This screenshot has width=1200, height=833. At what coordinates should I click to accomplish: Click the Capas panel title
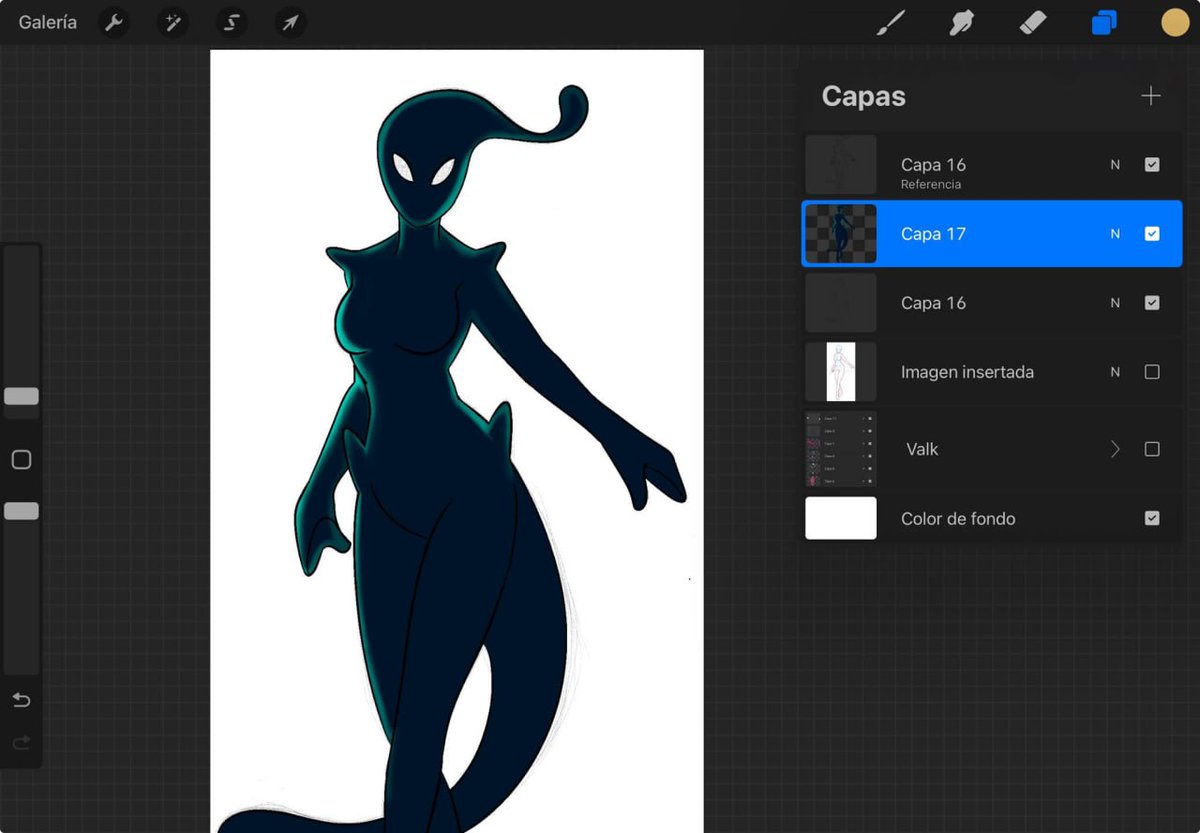pos(863,96)
